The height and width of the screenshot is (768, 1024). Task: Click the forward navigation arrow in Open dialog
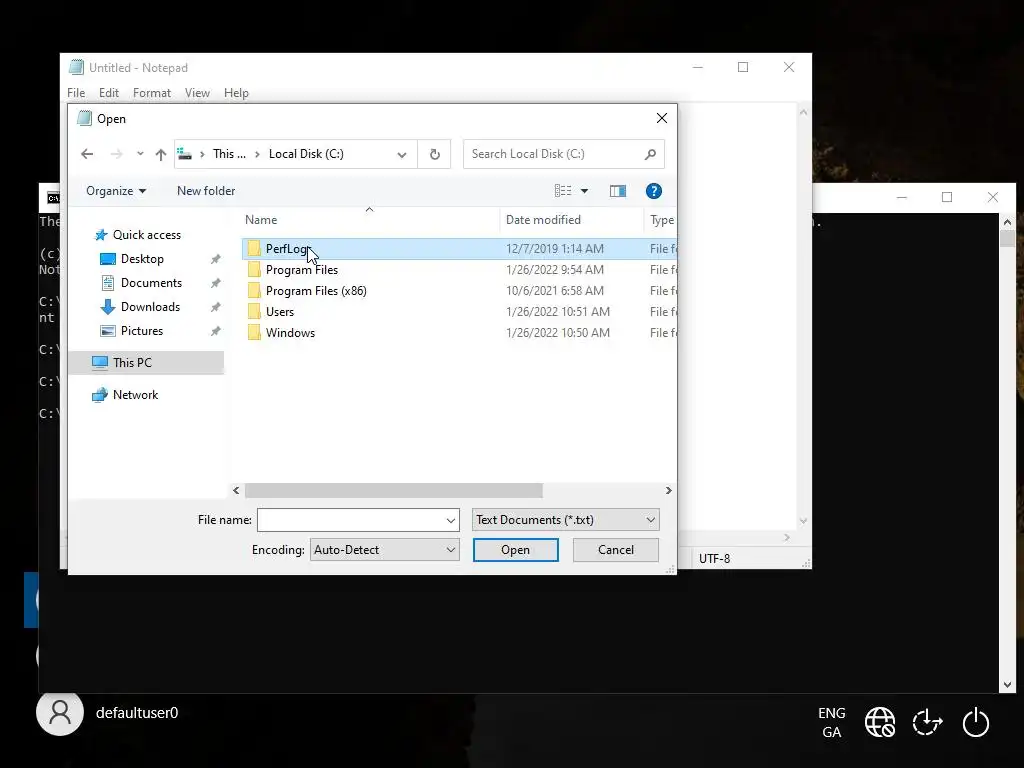click(x=116, y=154)
